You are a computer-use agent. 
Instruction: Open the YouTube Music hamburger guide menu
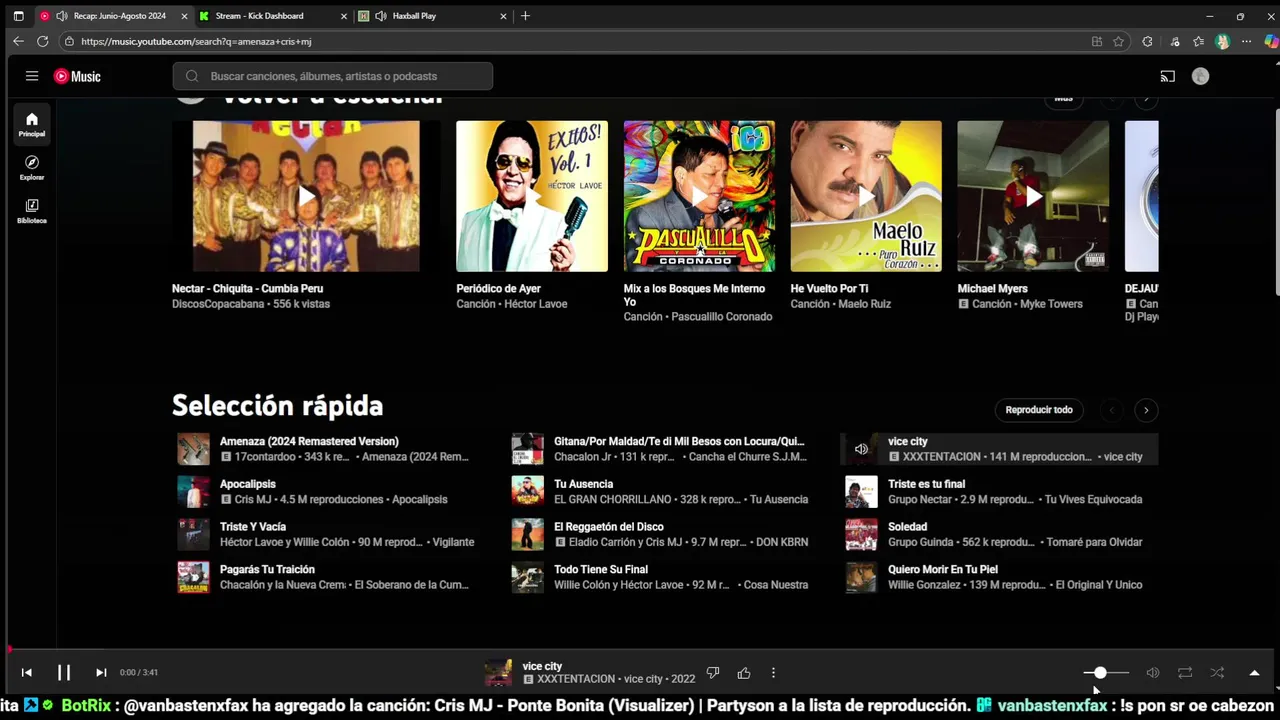(x=32, y=76)
